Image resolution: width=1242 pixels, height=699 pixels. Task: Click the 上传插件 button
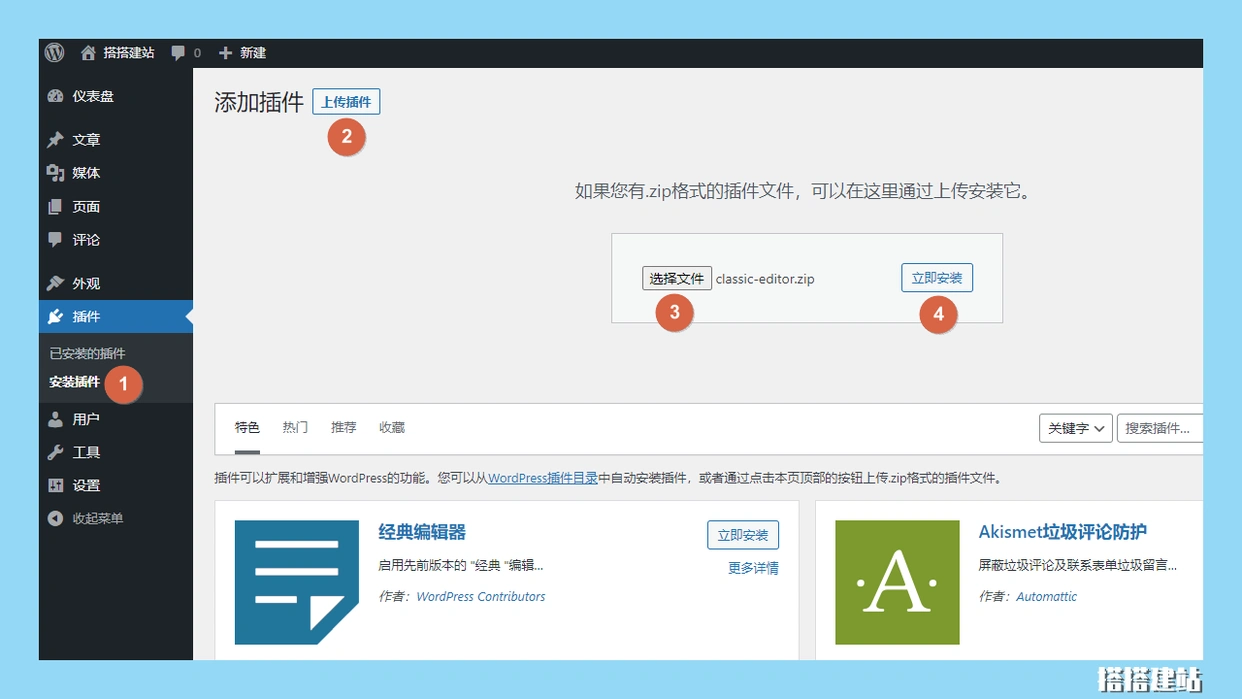pyautogui.click(x=346, y=102)
